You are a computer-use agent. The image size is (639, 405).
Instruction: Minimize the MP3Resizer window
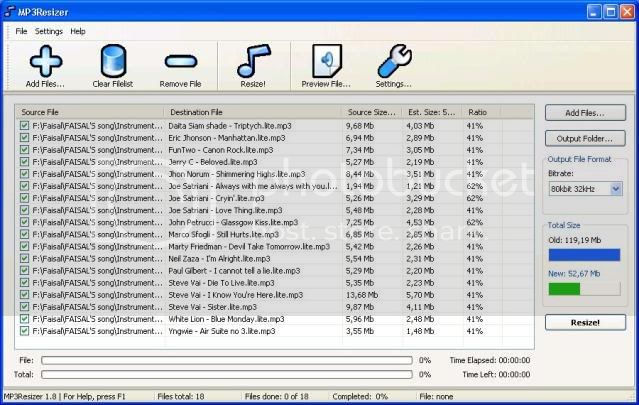[x=594, y=12]
